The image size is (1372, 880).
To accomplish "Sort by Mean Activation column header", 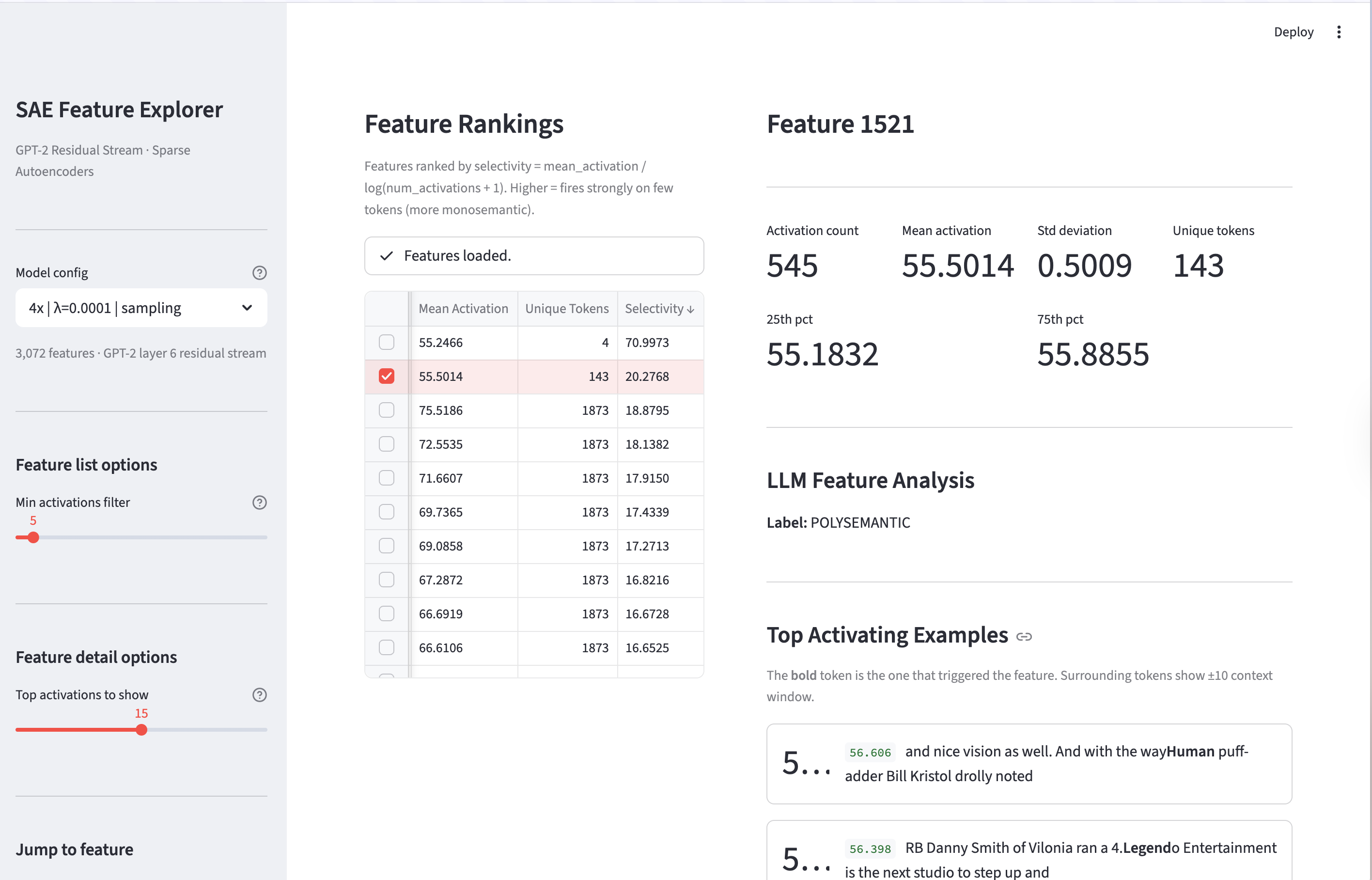I will point(463,309).
